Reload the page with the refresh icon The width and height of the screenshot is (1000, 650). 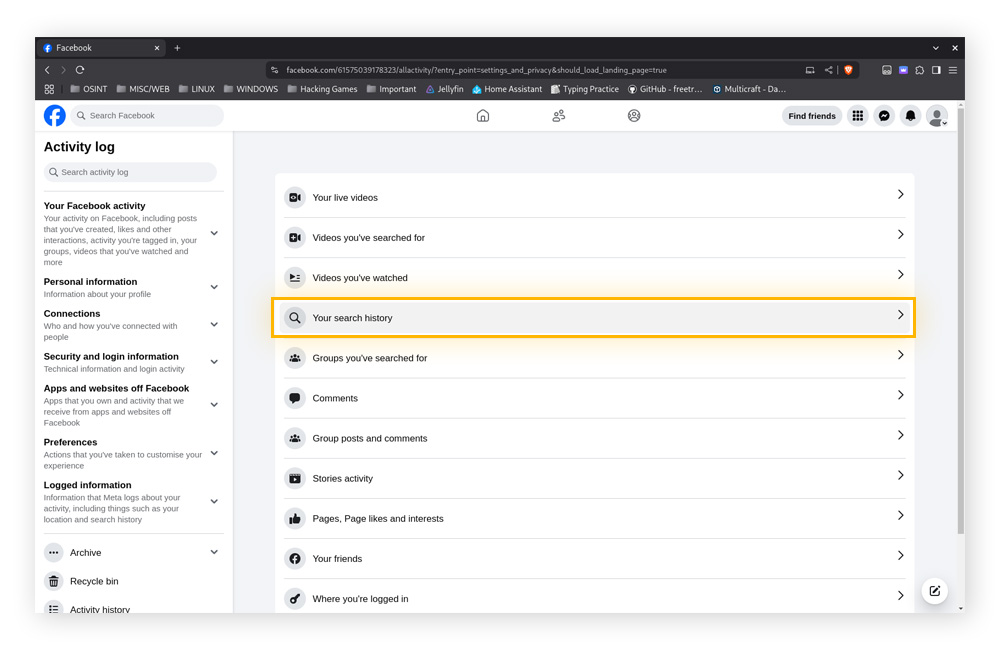[80, 70]
